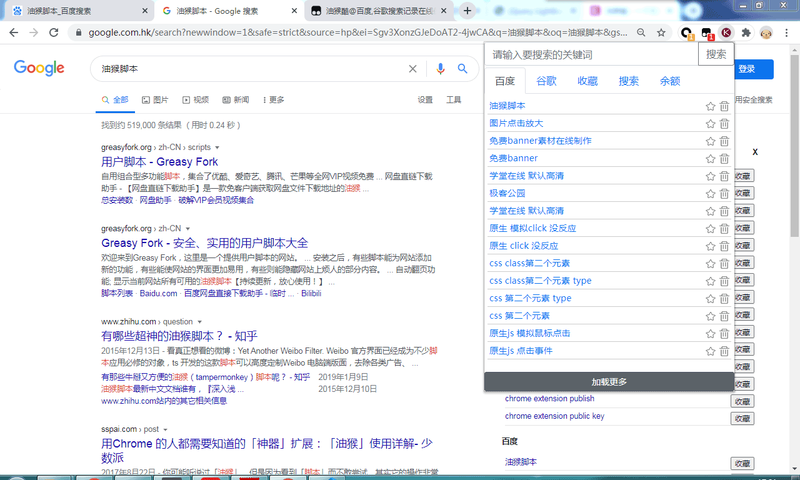
Task: Open the 用户脚本 - Greasy Fork result
Action: coord(160,162)
